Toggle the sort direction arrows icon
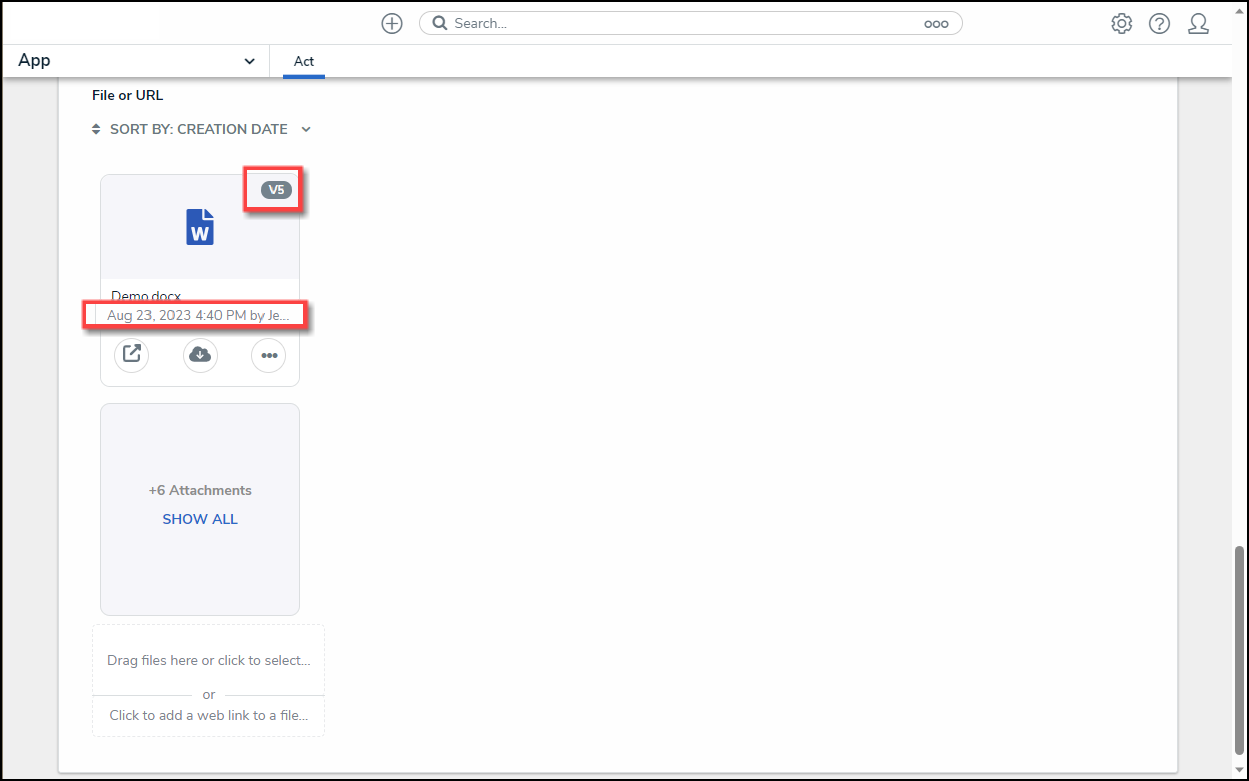The image size is (1249, 781). (96, 129)
